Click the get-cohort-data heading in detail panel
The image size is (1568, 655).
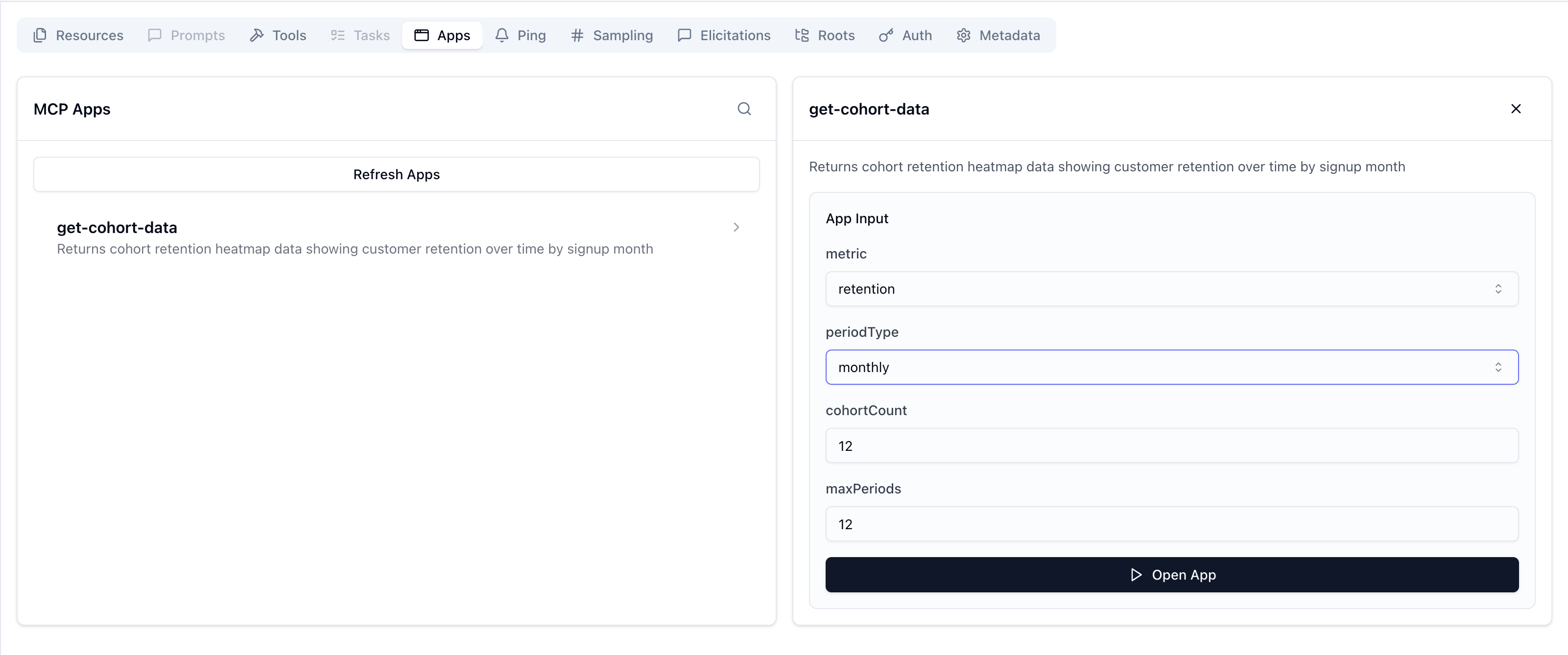pyautogui.click(x=869, y=109)
